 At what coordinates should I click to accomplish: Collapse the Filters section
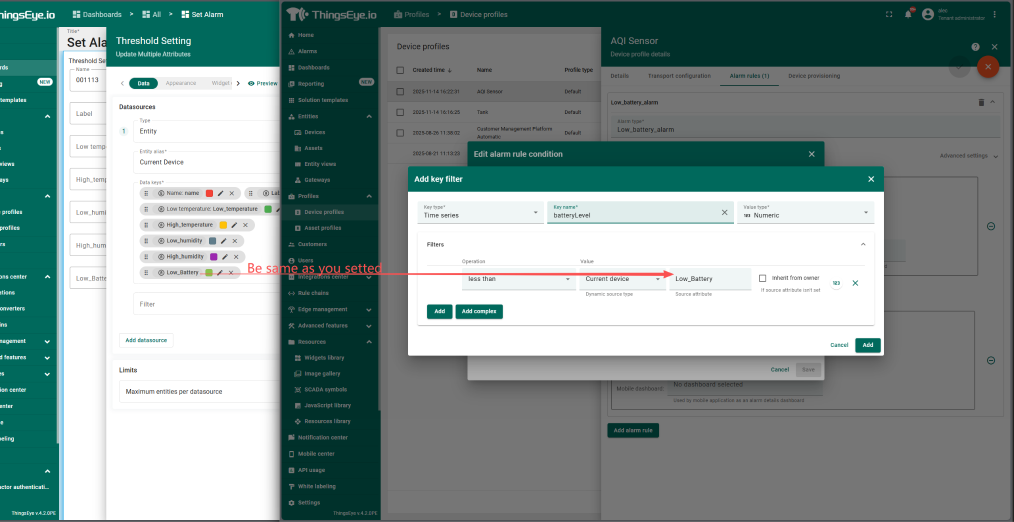click(861, 244)
